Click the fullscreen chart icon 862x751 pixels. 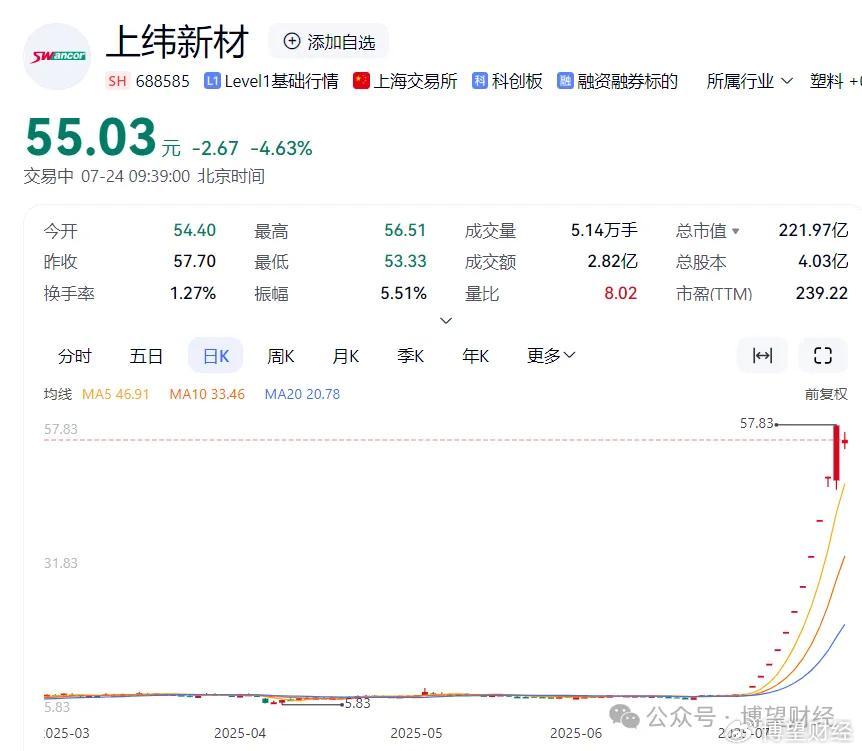[822, 356]
